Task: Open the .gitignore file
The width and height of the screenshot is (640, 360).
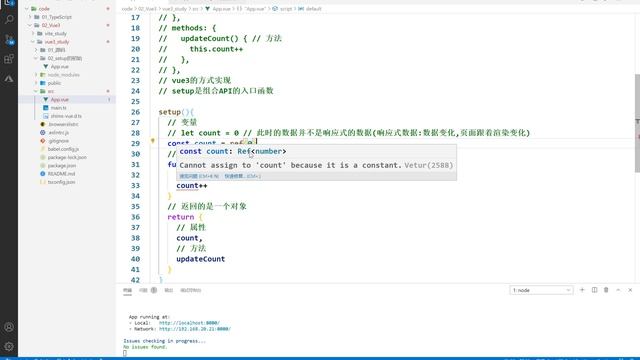Action: tap(58, 141)
